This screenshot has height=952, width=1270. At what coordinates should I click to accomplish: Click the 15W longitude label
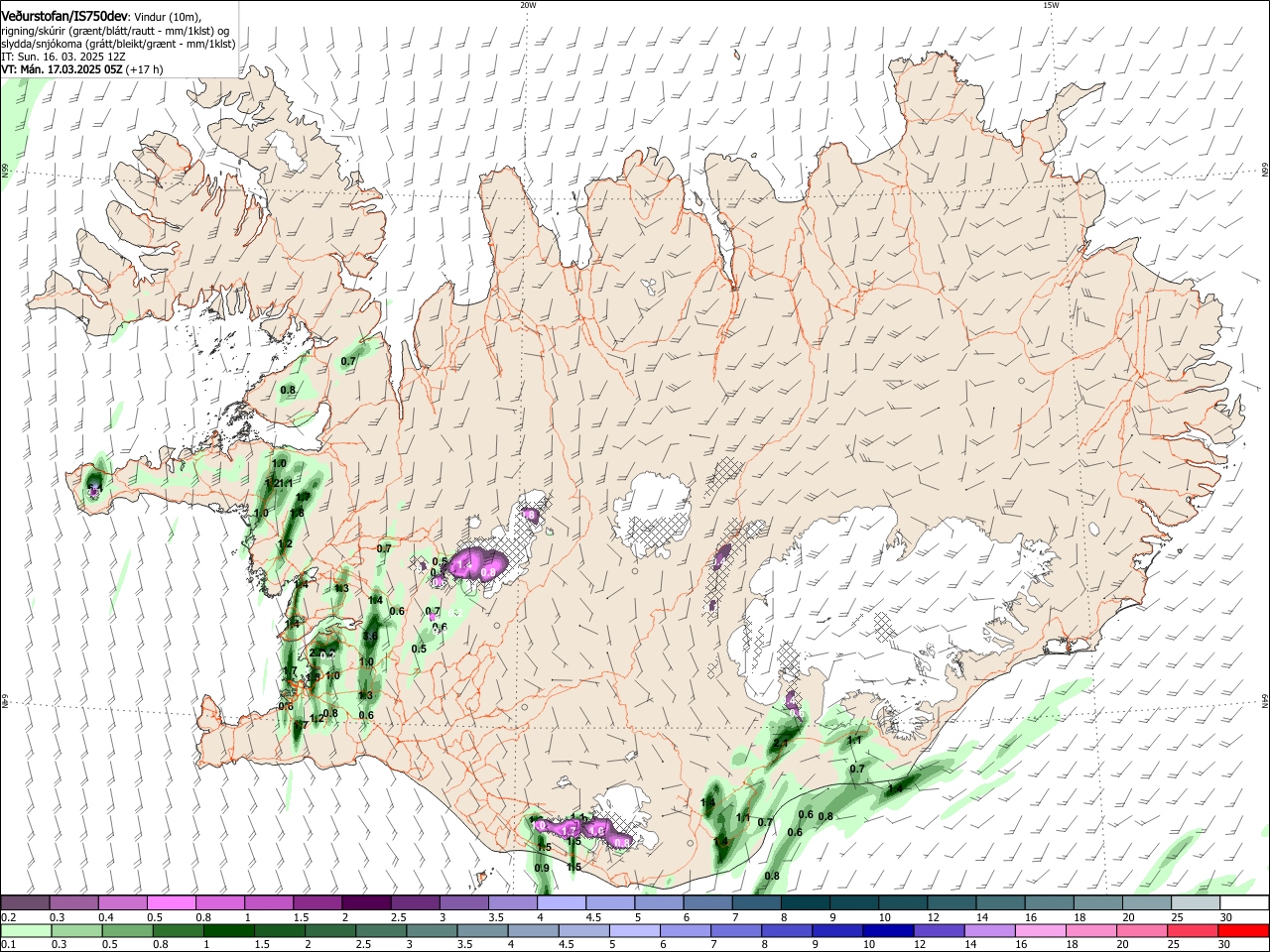(x=1051, y=5)
